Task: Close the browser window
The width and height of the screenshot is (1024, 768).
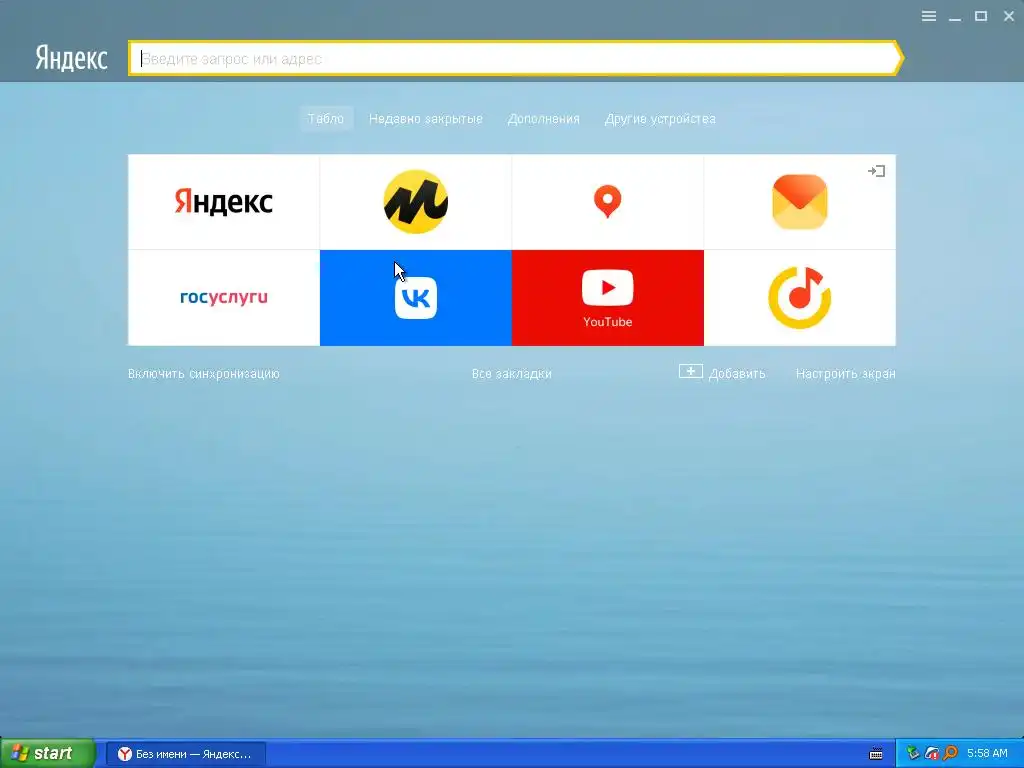Action: [x=1008, y=16]
